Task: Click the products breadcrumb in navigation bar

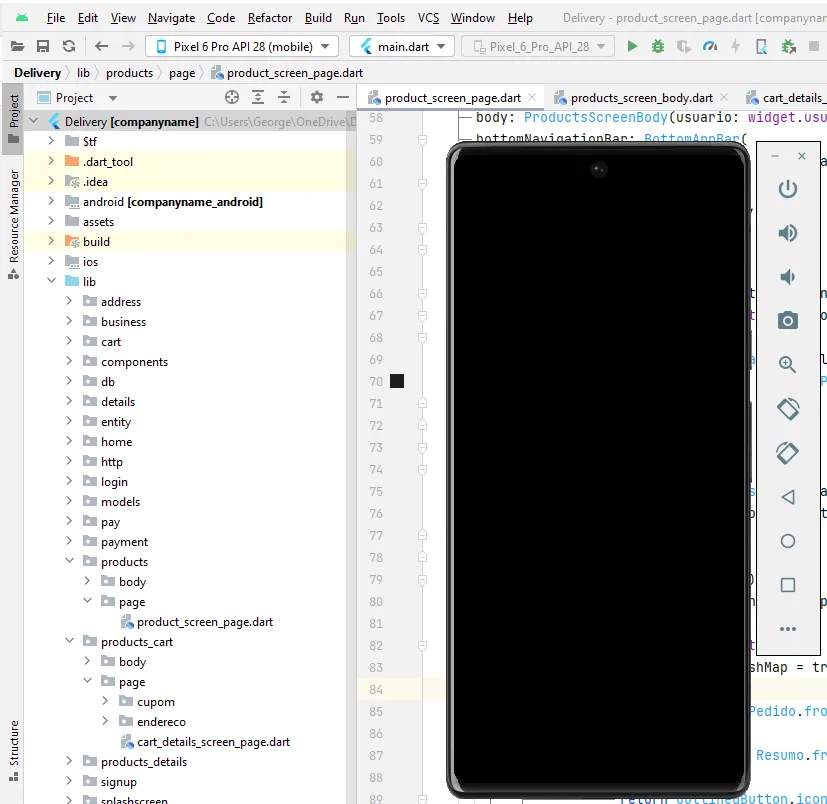Action: click(130, 73)
